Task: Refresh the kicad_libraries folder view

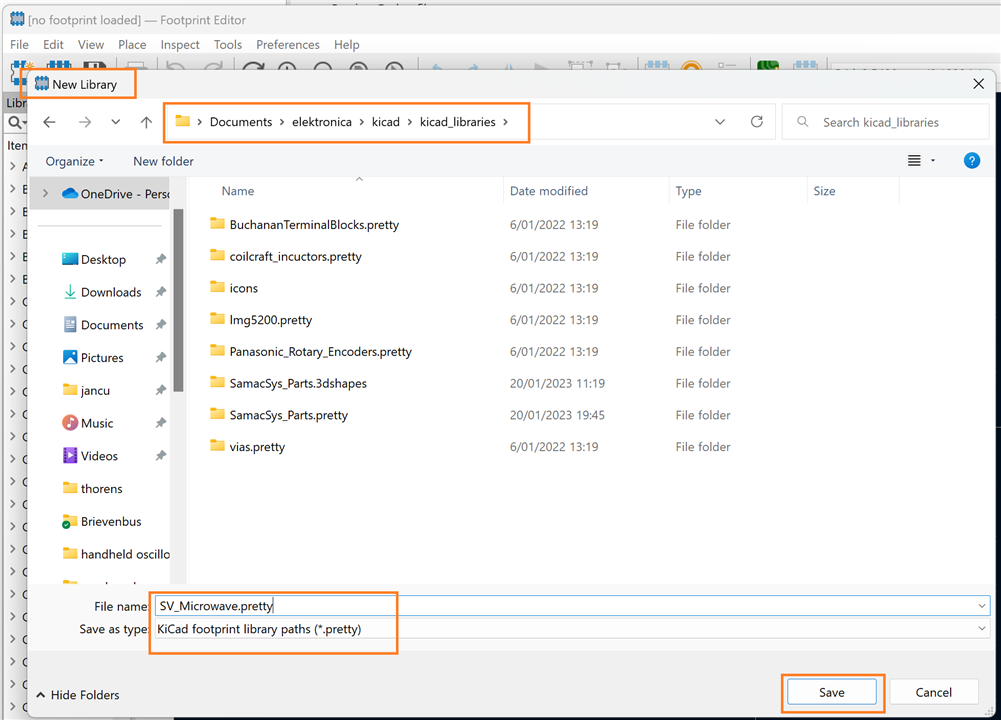Action: coord(756,121)
